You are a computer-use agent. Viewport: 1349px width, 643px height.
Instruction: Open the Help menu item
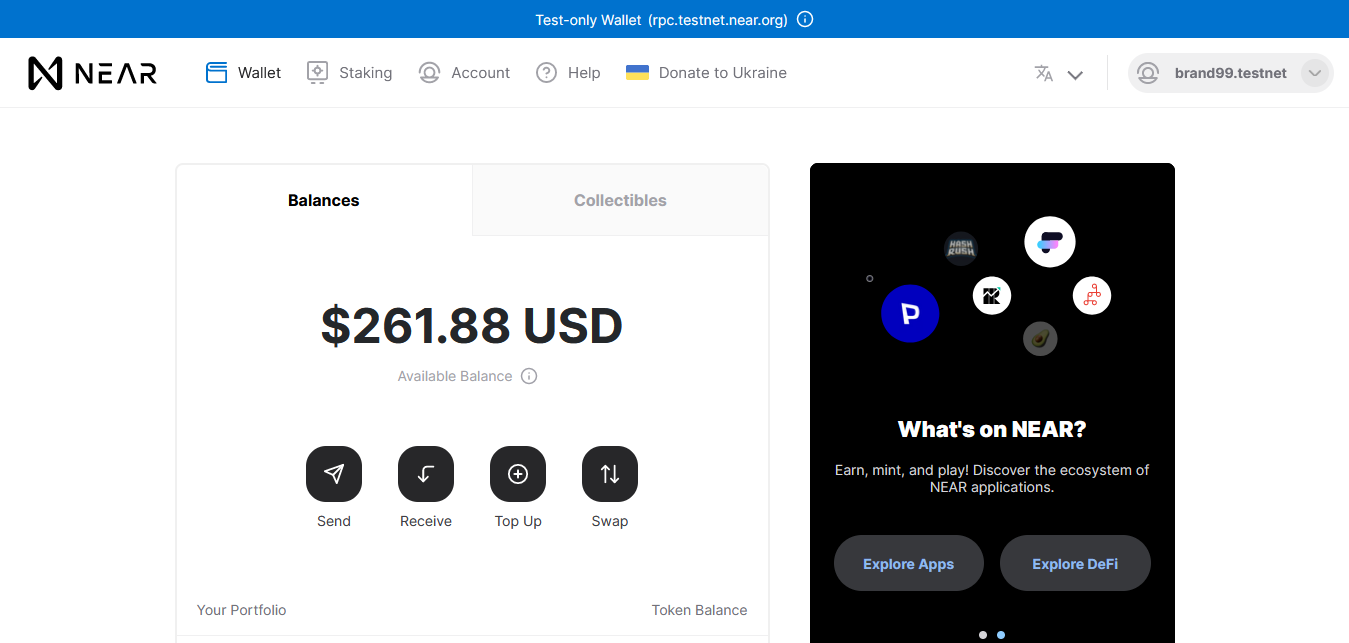(568, 73)
